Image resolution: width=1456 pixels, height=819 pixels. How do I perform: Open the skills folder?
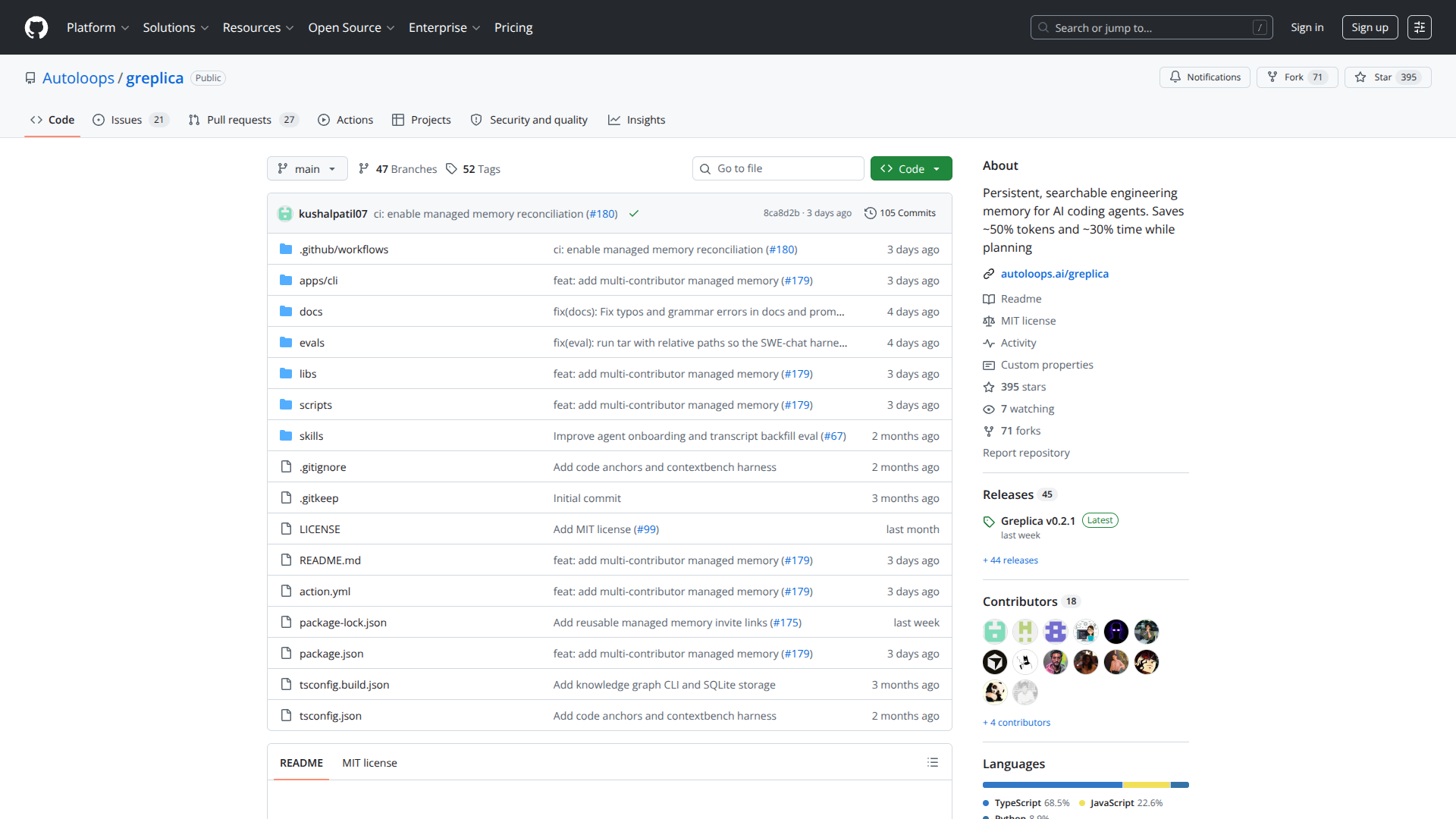tap(311, 436)
